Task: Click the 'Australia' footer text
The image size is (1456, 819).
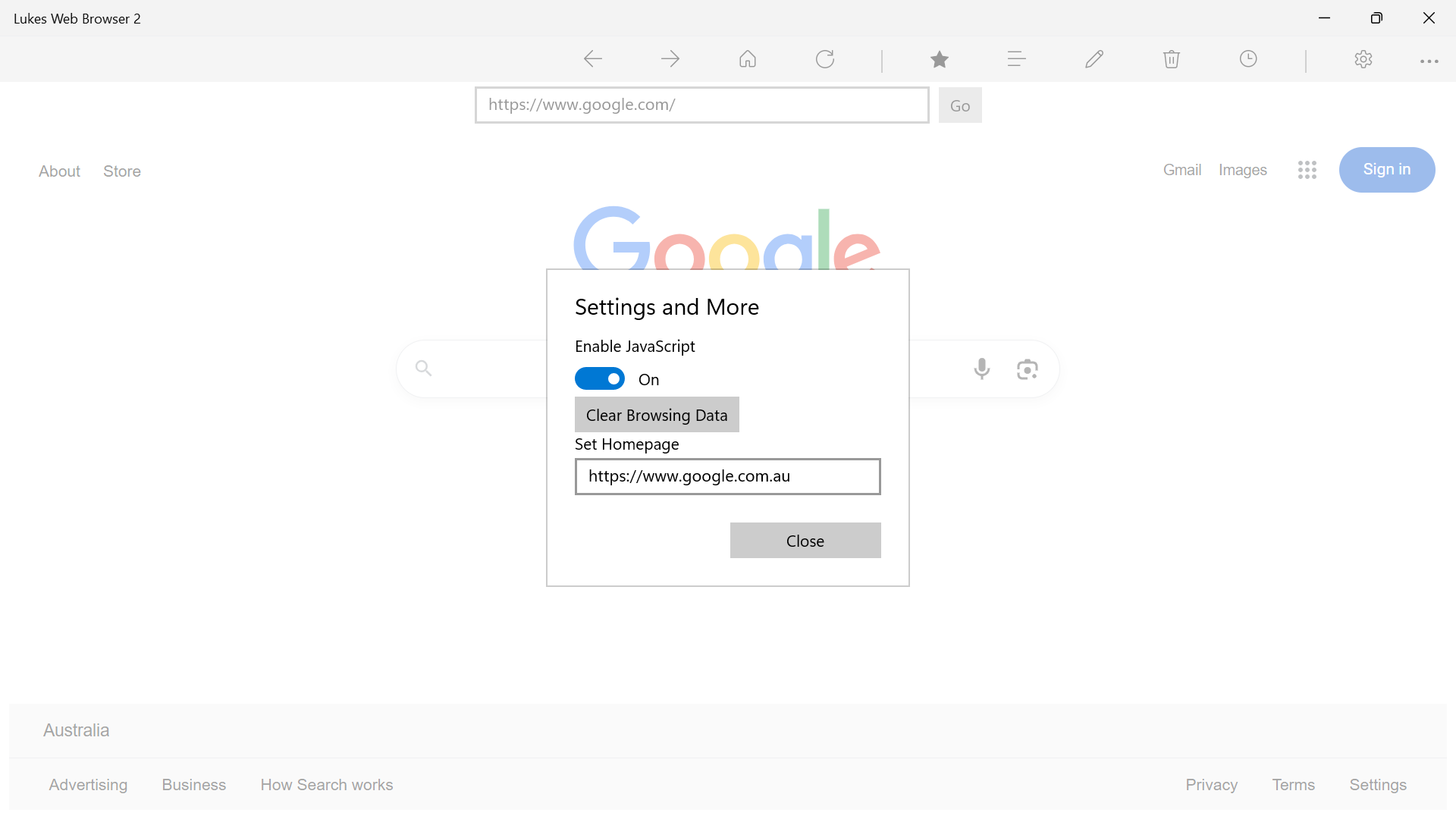Action: pos(77,730)
